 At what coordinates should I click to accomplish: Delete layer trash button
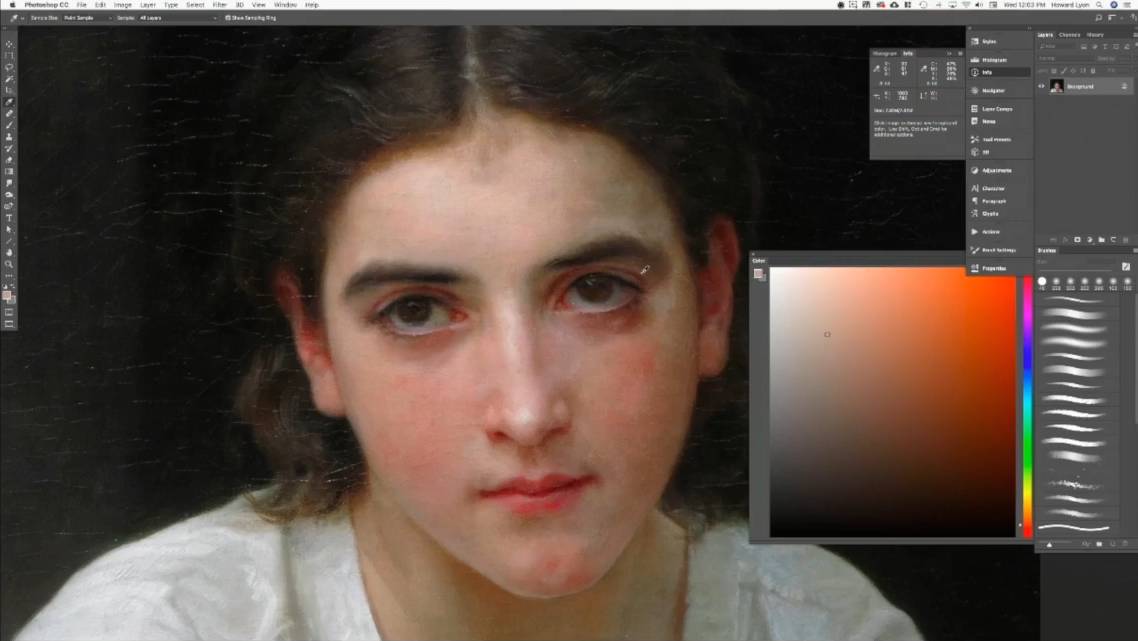1126,240
